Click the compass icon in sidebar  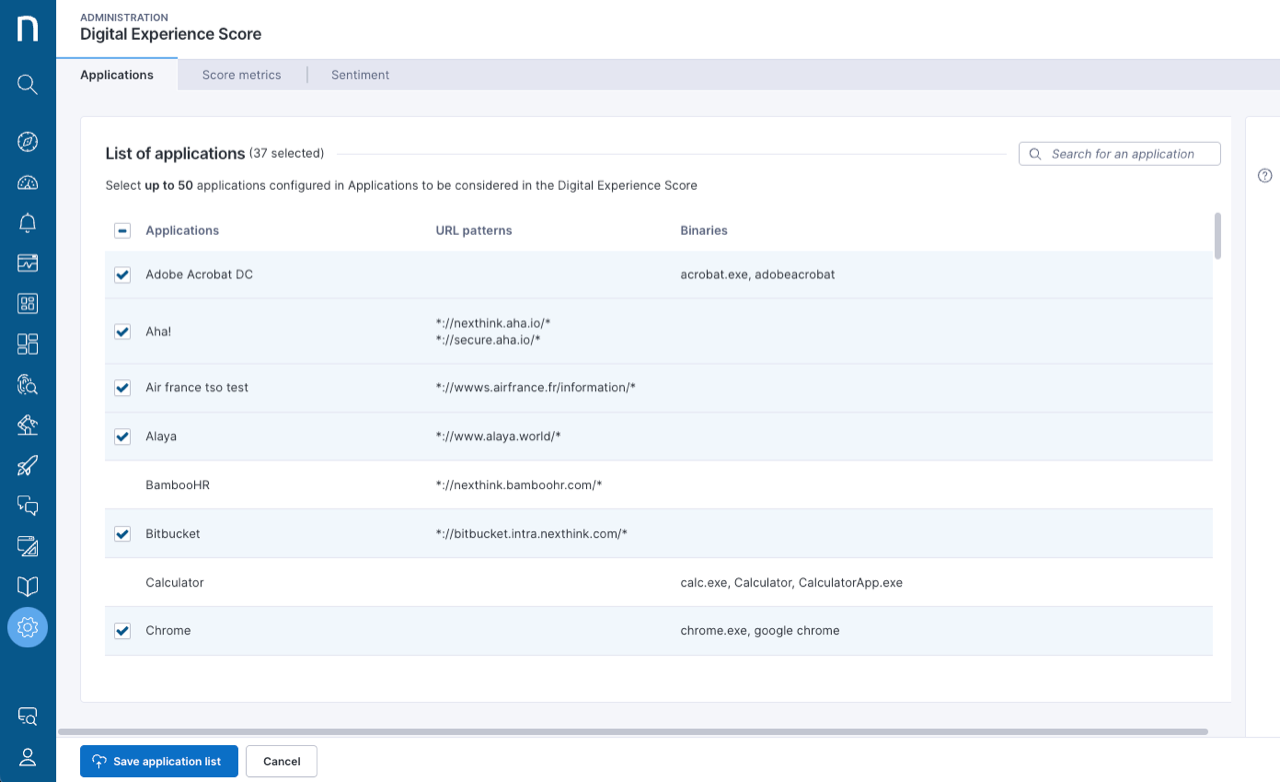[28, 141]
